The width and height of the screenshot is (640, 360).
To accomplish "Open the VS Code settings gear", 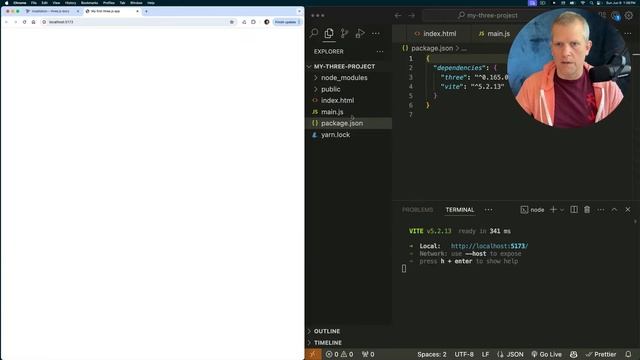I will 629,16.
